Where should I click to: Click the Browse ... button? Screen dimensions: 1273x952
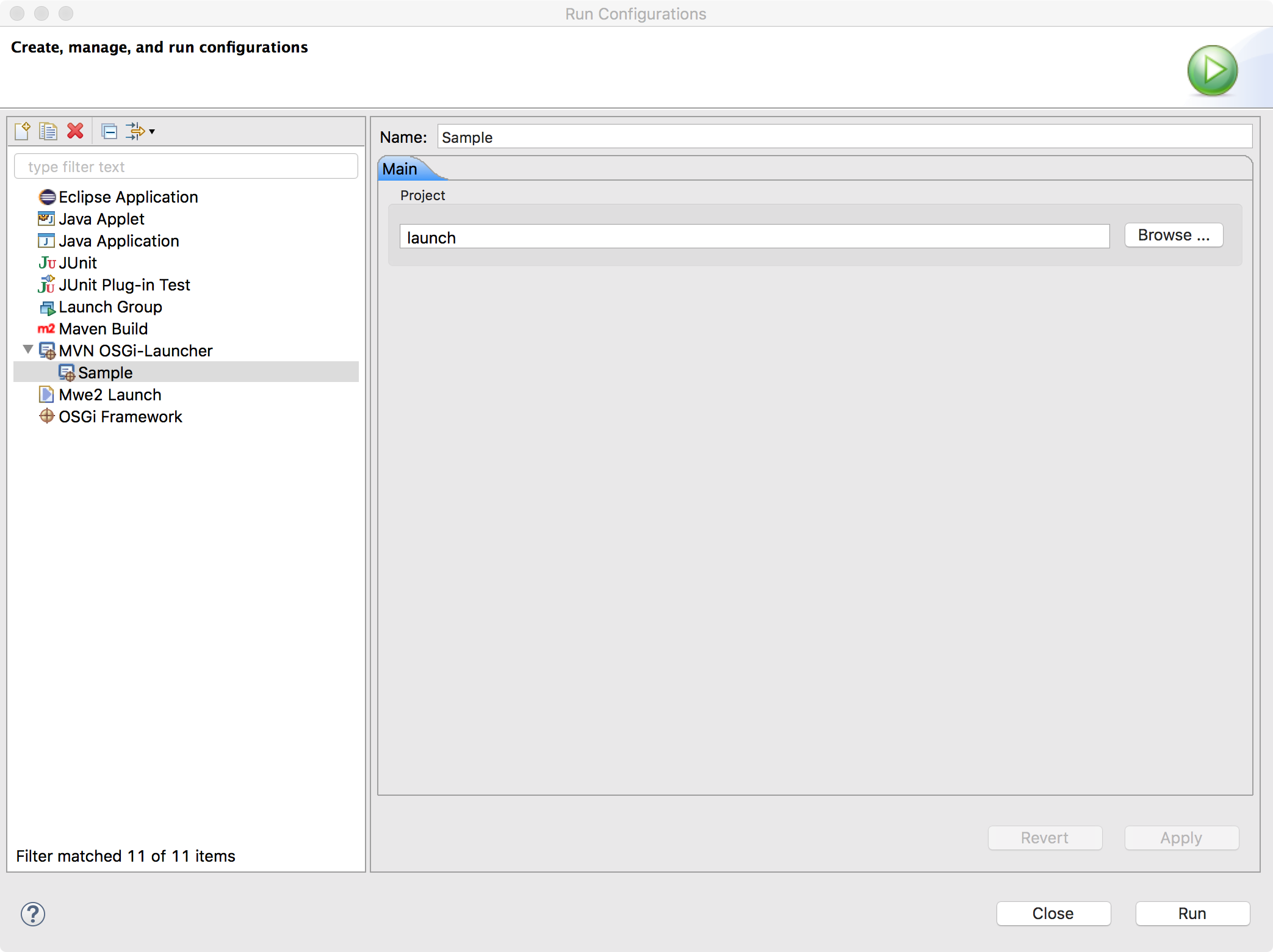click(x=1173, y=236)
